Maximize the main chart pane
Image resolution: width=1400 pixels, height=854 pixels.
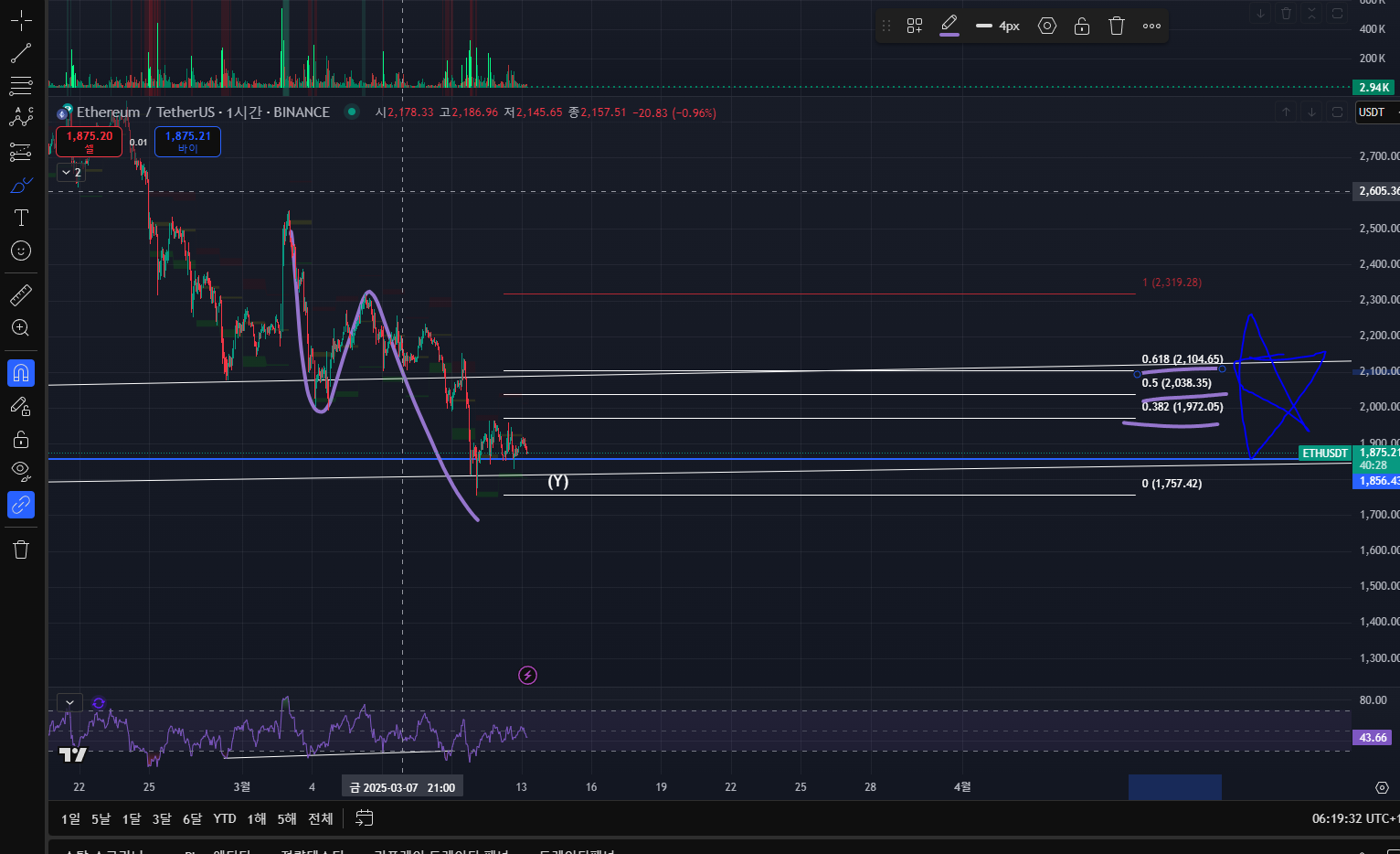tap(1337, 112)
